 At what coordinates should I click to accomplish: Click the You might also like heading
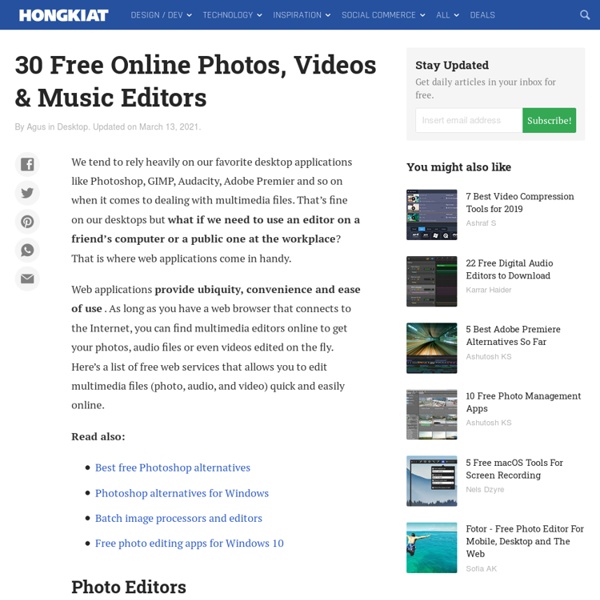pos(459,167)
